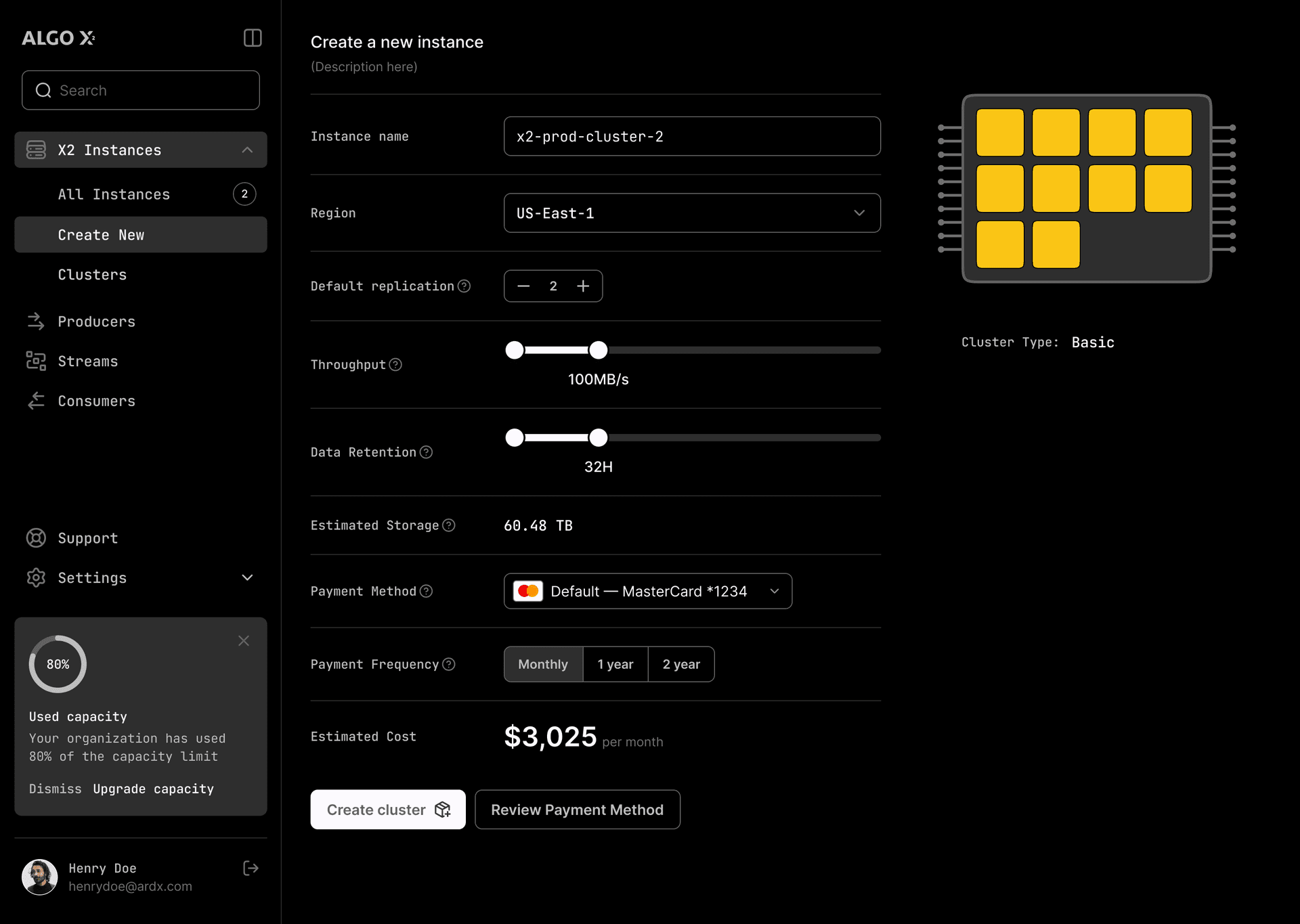
Task: Go to All Instances
Action: pyautogui.click(x=114, y=194)
